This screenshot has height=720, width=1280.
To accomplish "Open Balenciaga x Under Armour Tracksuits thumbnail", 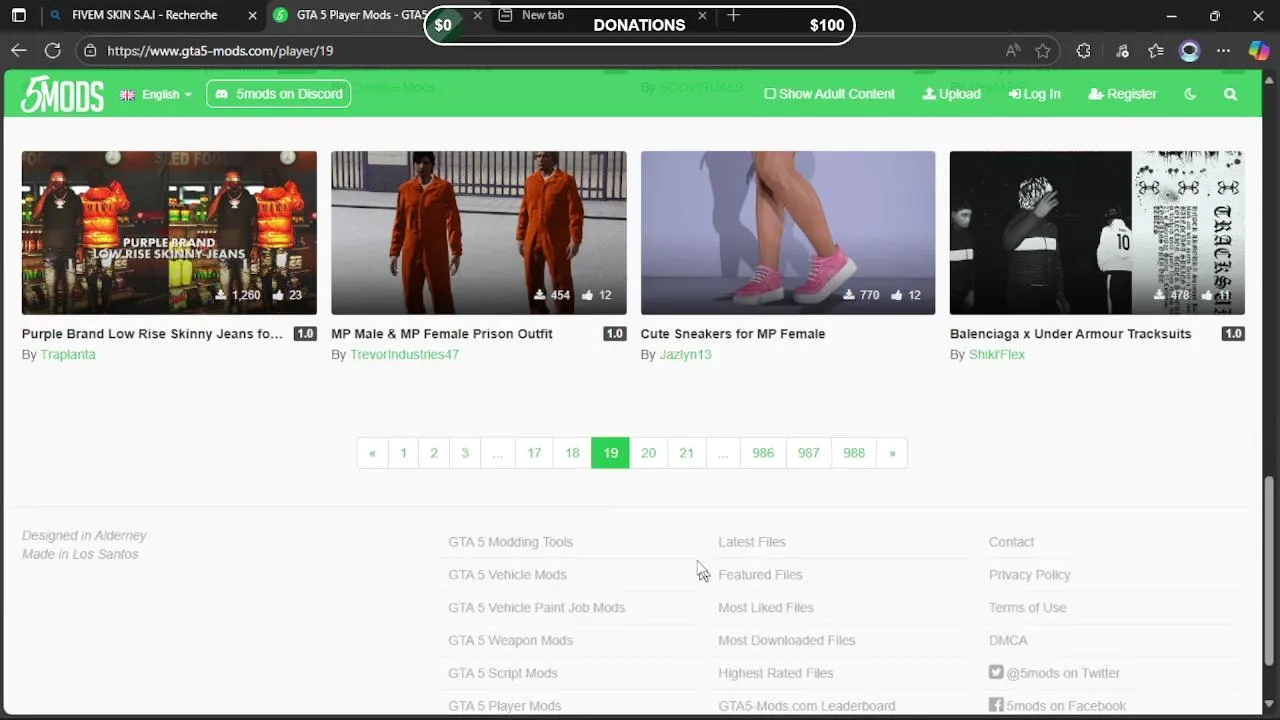I will 1097,233.
